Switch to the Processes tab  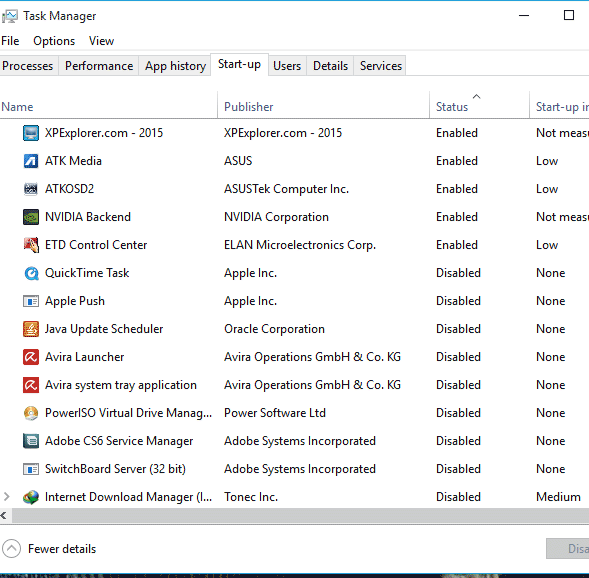pos(28,66)
